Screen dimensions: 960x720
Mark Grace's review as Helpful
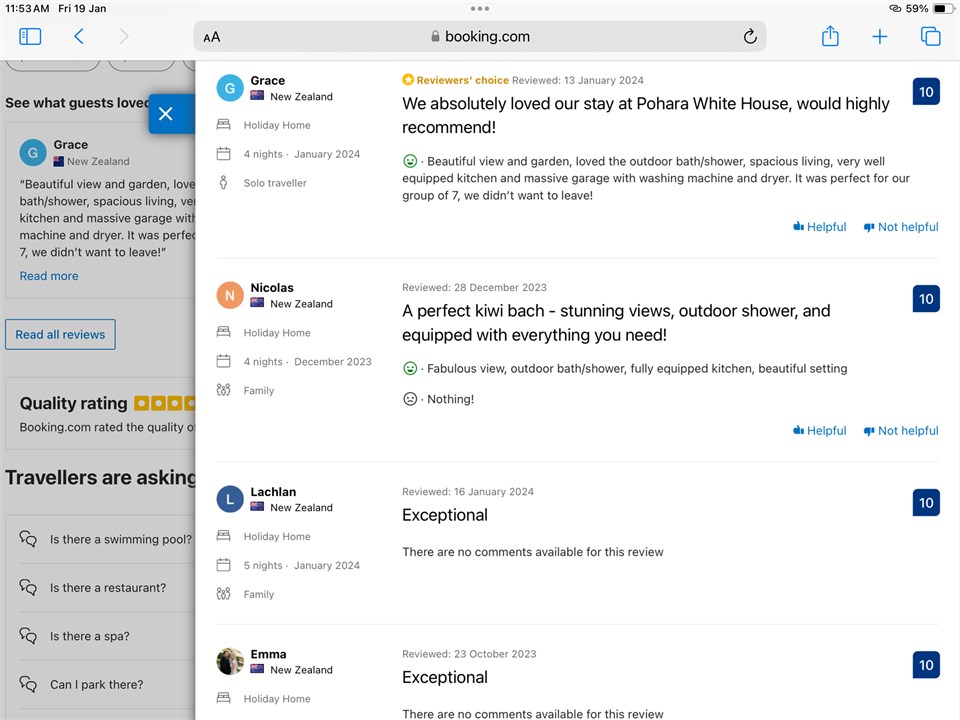[819, 227]
